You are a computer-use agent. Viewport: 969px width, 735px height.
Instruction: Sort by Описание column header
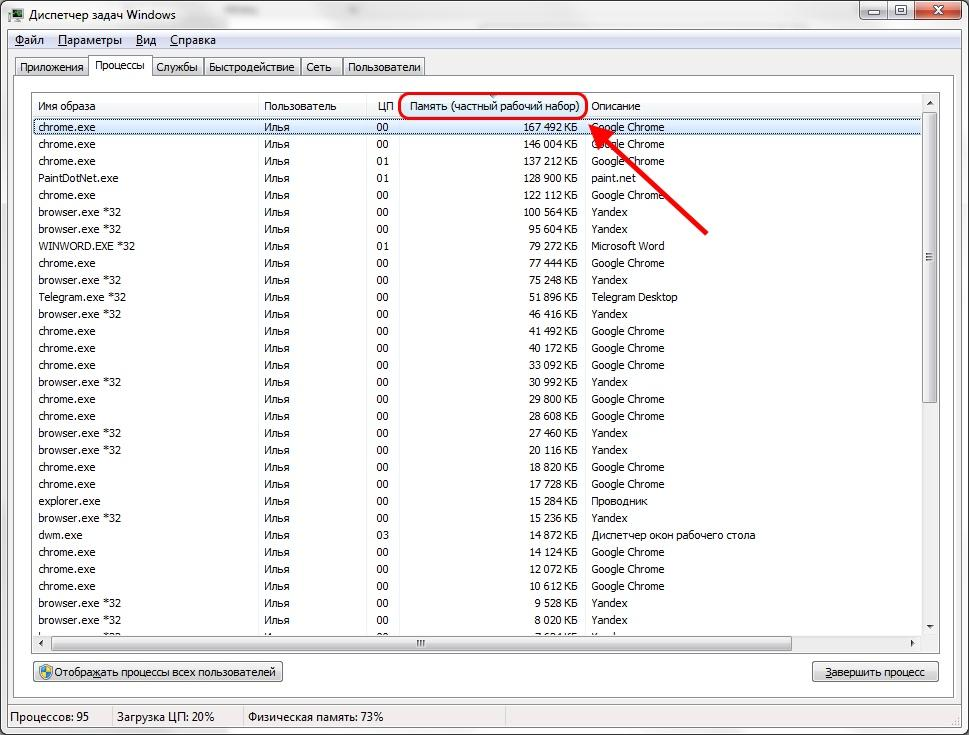click(753, 106)
